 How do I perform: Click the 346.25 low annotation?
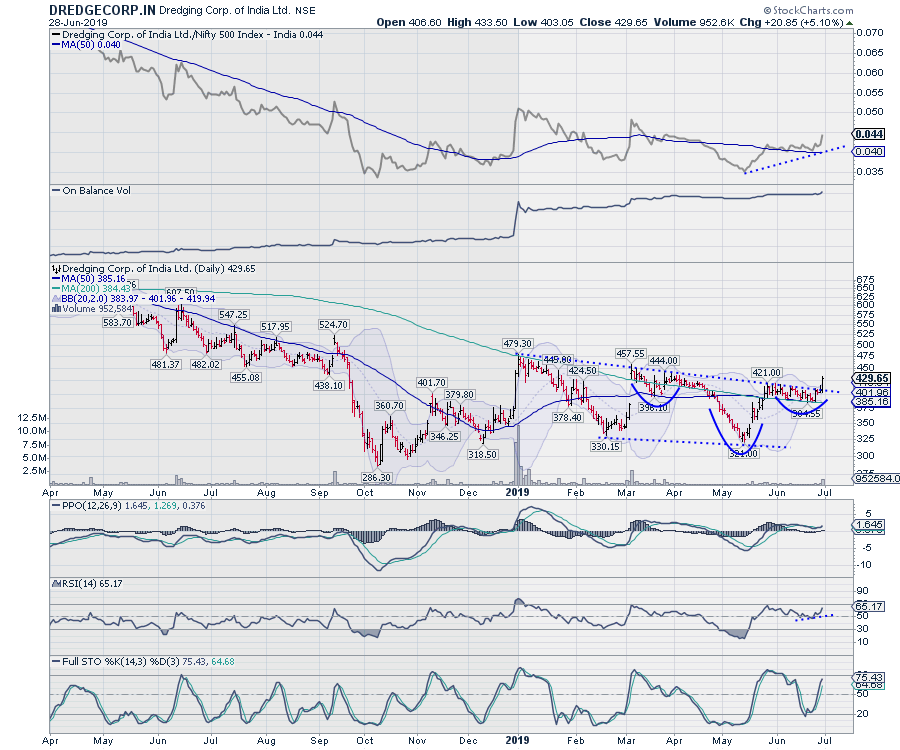pos(444,436)
